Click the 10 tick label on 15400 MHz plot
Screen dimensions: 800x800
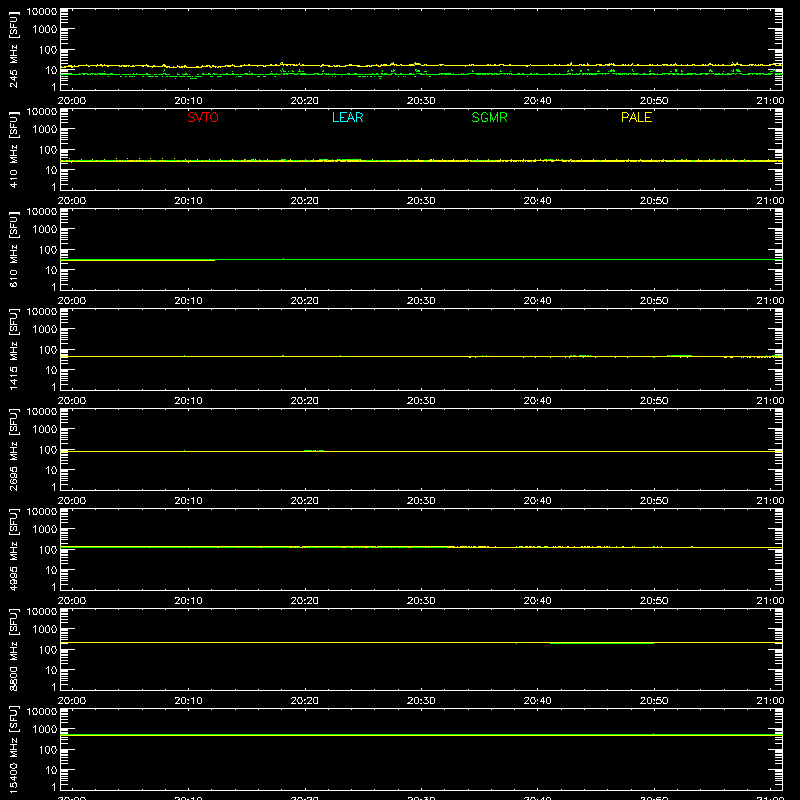click(51, 770)
